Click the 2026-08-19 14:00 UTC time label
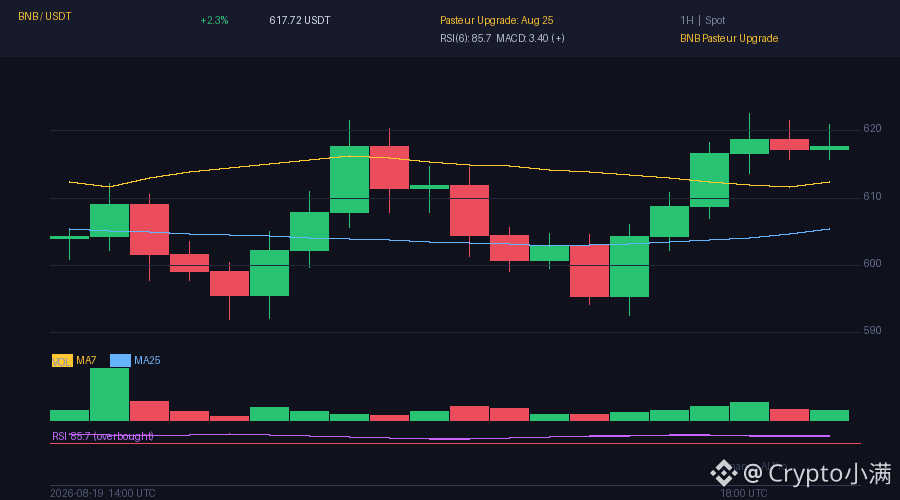Viewport: 900px width, 500px height. pyautogui.click(x=103, y=493)
